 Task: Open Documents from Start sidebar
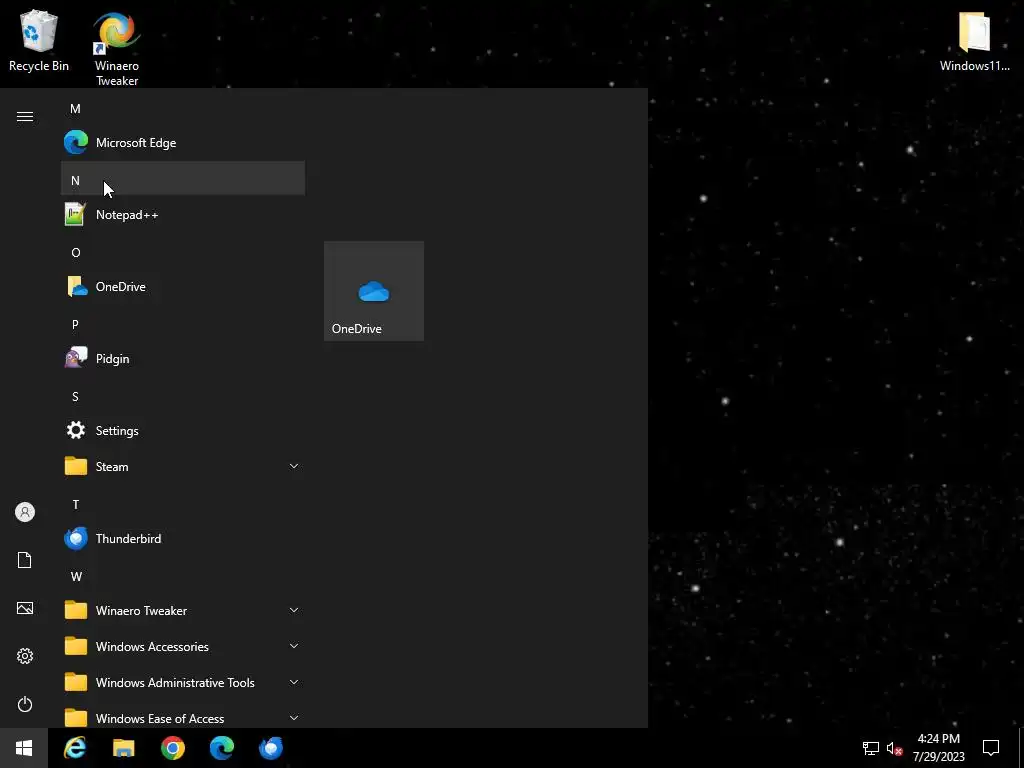point(25,560)
